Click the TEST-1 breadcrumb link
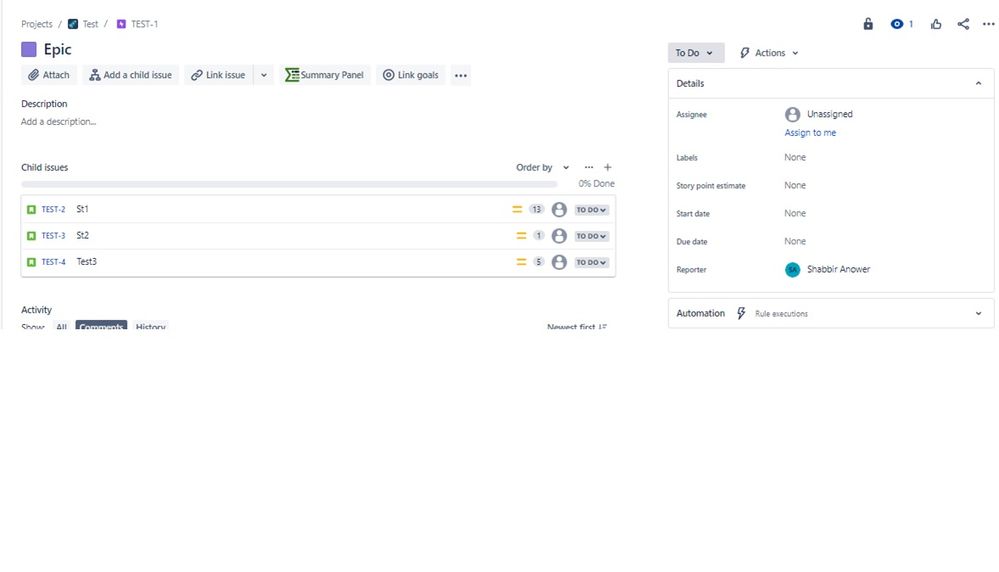Screen dimensions: 999x572 [x=144, y=24]
